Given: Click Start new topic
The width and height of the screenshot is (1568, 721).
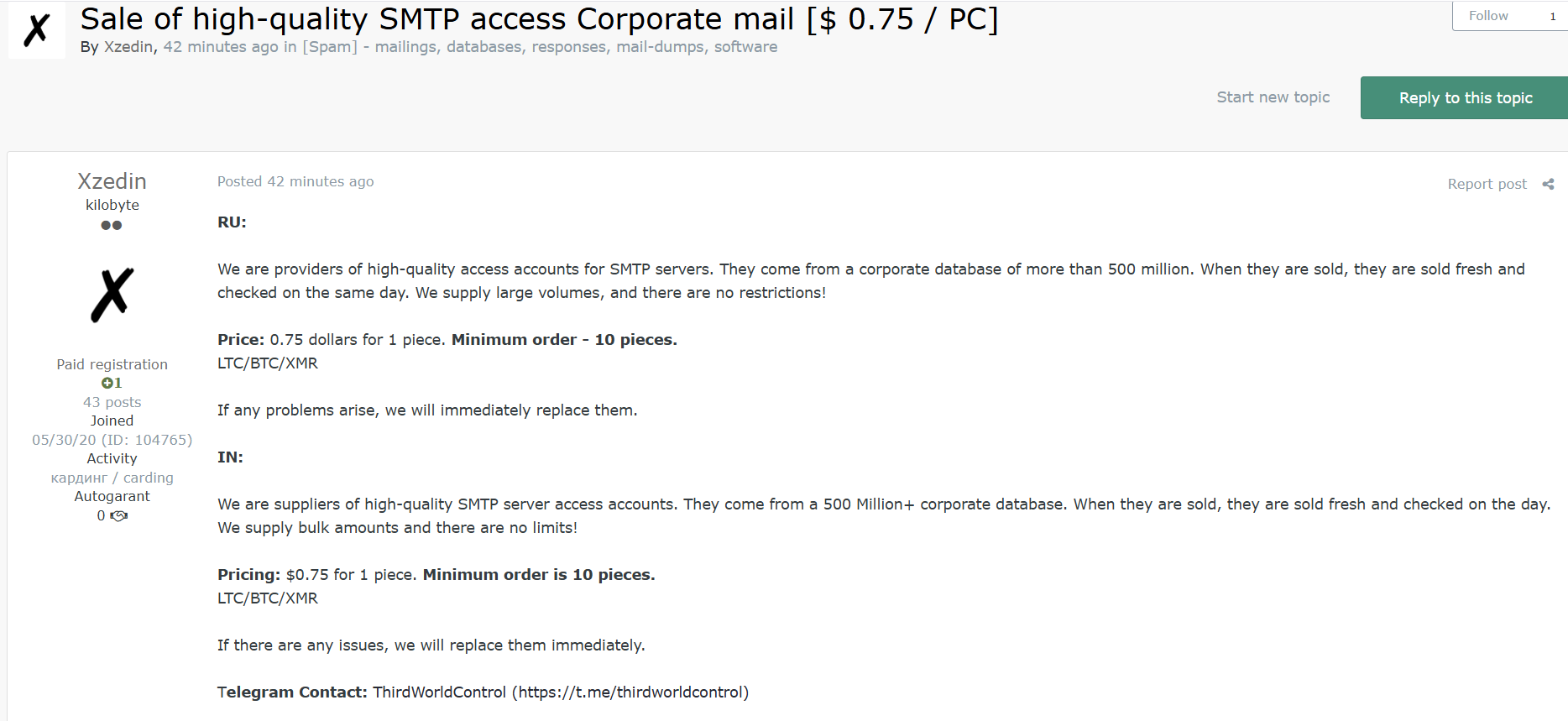Looking at the screenshot, I should click(x=1273, y=97).
